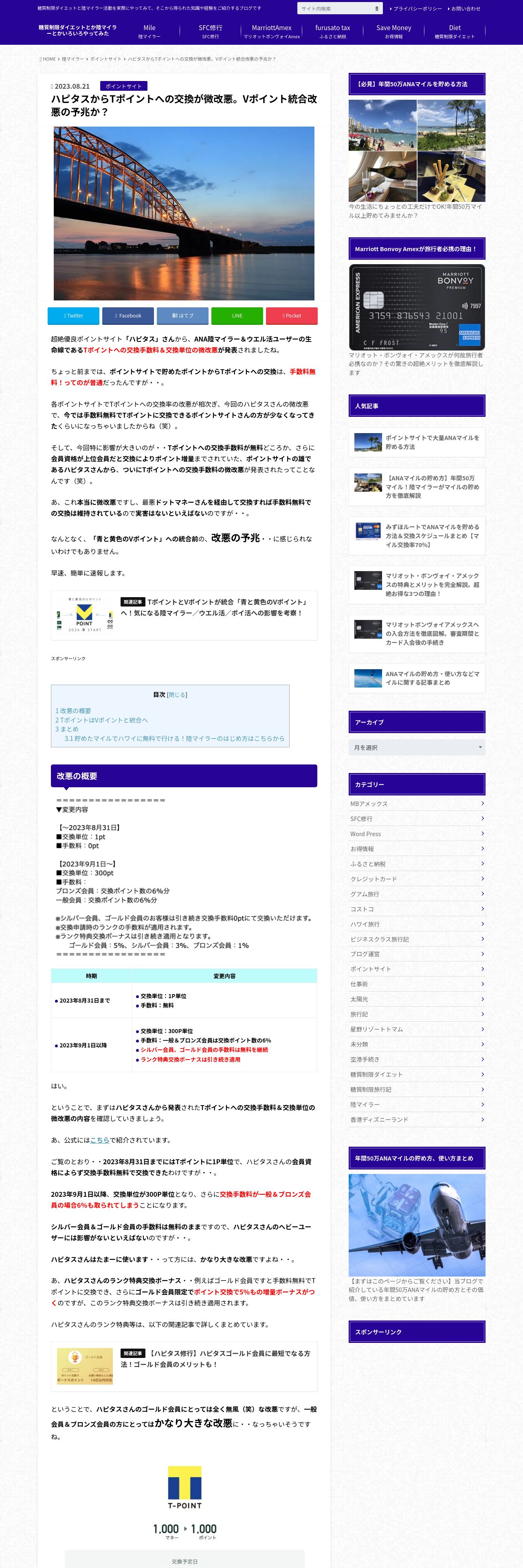
Task: Open the ふるさと納税 category
Action: point(417,864)
